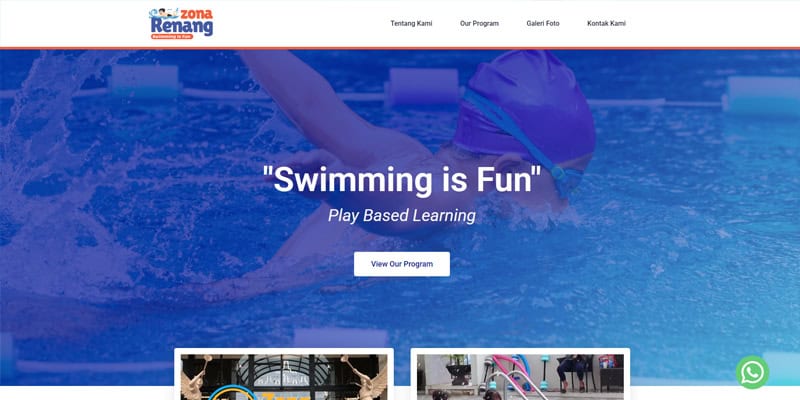The height and width of the screenshot is (400, 800).
Task: Click the "Swimming is Fun" headline
Action: coord(402,180)
